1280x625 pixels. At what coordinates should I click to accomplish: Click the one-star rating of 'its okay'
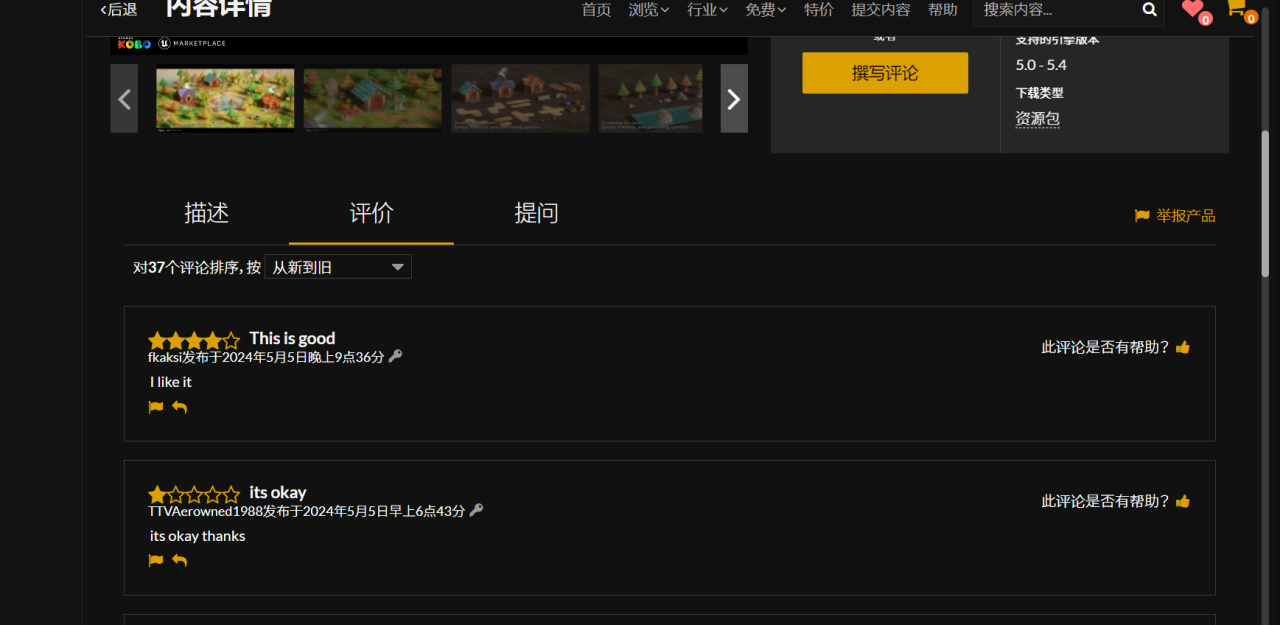(x=194, y=494)
